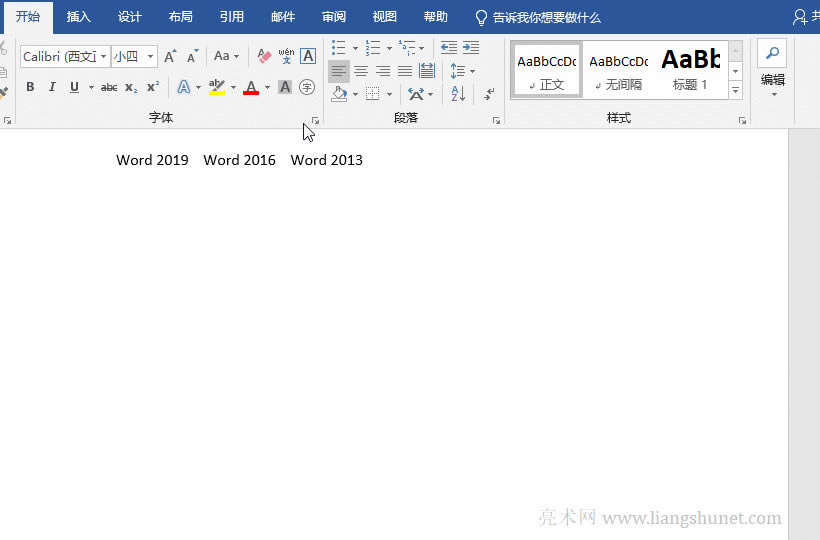Click the increase indent icon
Viewport: 820px width, 540px height.
[x=471, y=47]
